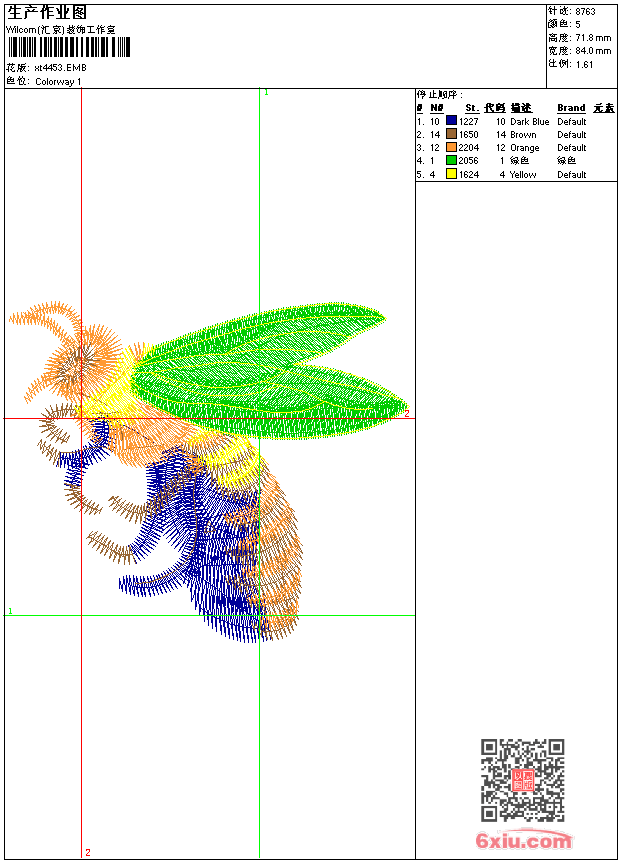The width and height of the screenshot is (620, 860).
Task: Click the Brown color swatch
Action: coord(451,134)
